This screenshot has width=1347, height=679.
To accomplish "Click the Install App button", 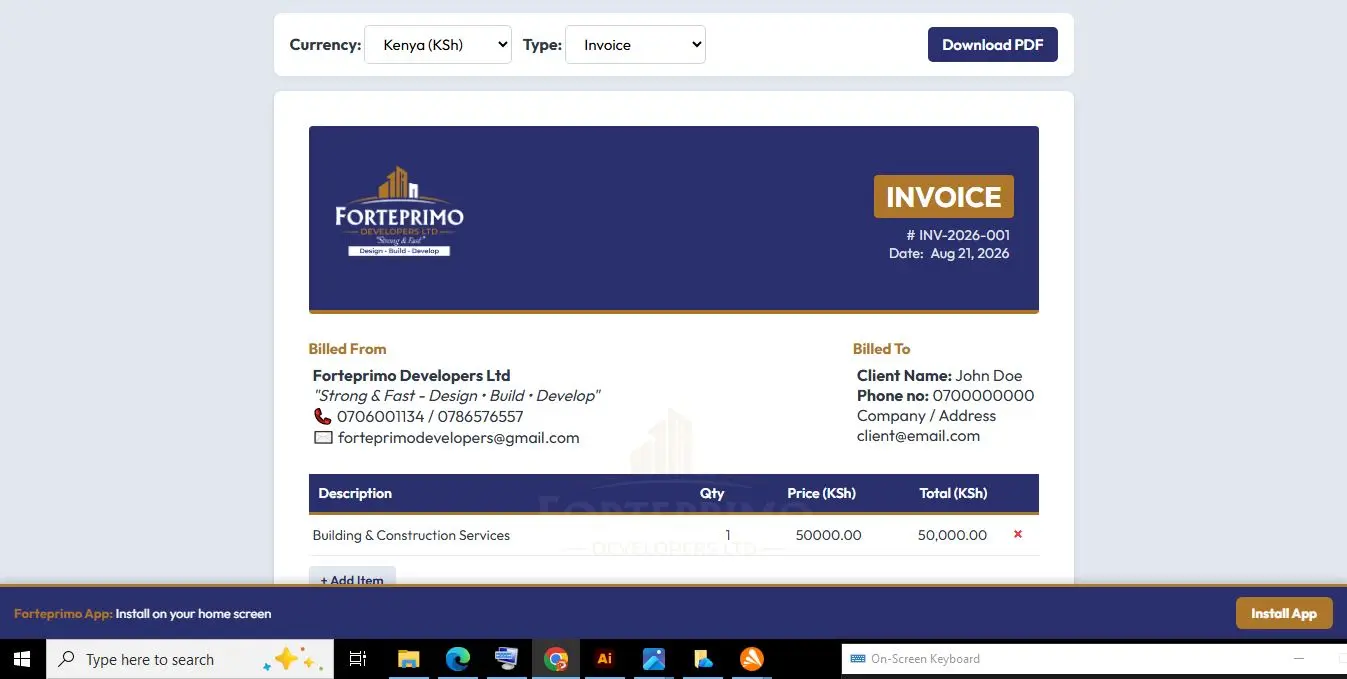I will coord(1284,613).
